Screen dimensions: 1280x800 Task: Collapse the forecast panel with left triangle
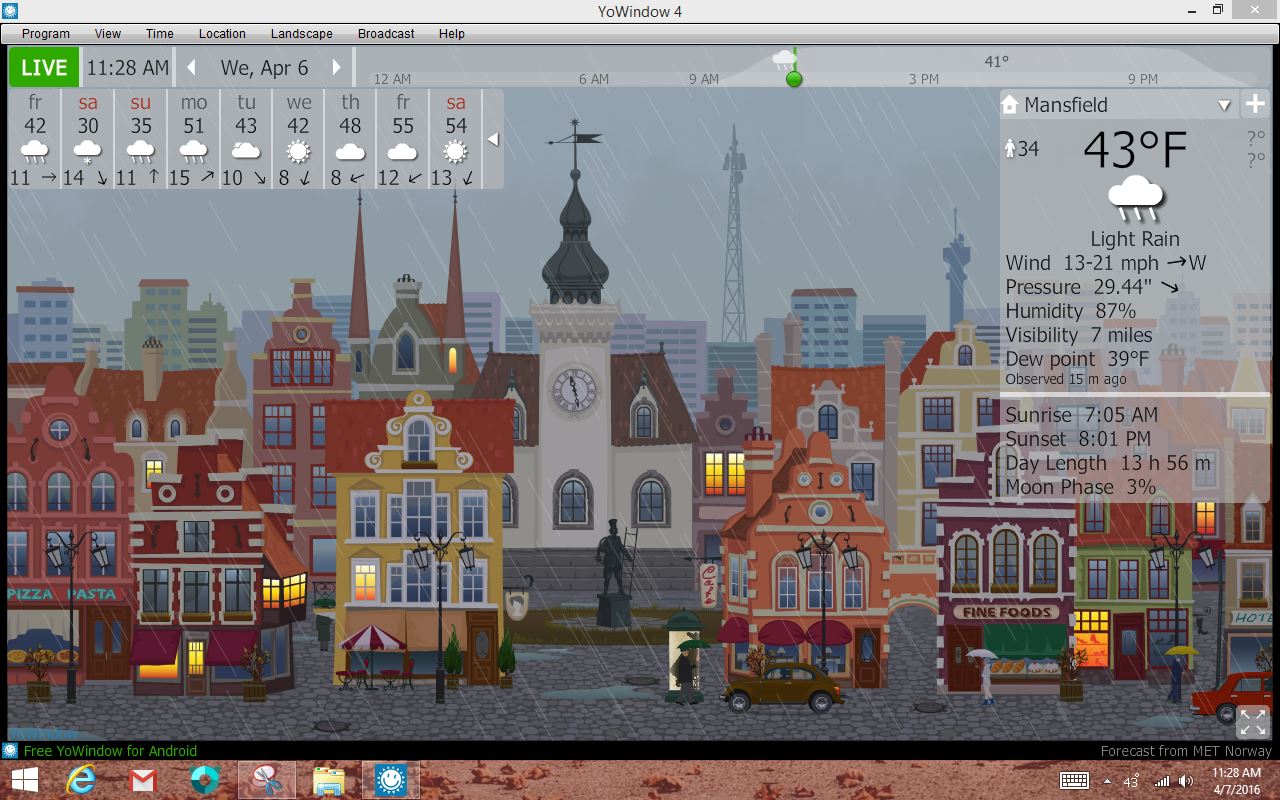tap(492, 139)
